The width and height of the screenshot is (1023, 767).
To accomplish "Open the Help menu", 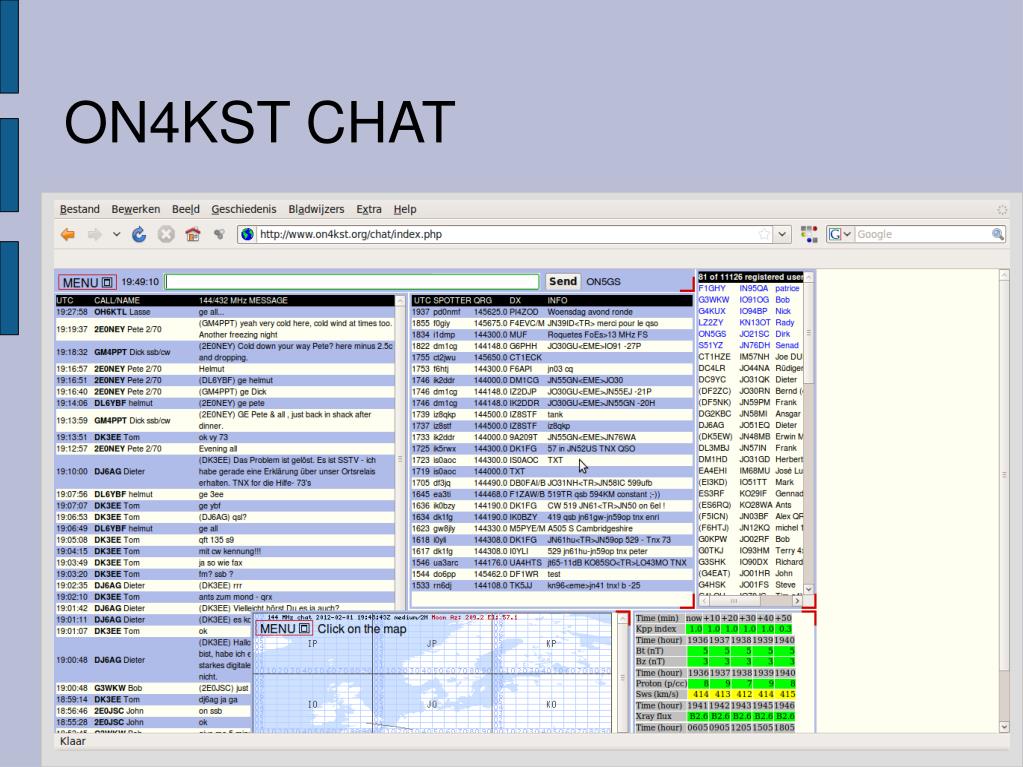I will (x=405, y=209).
